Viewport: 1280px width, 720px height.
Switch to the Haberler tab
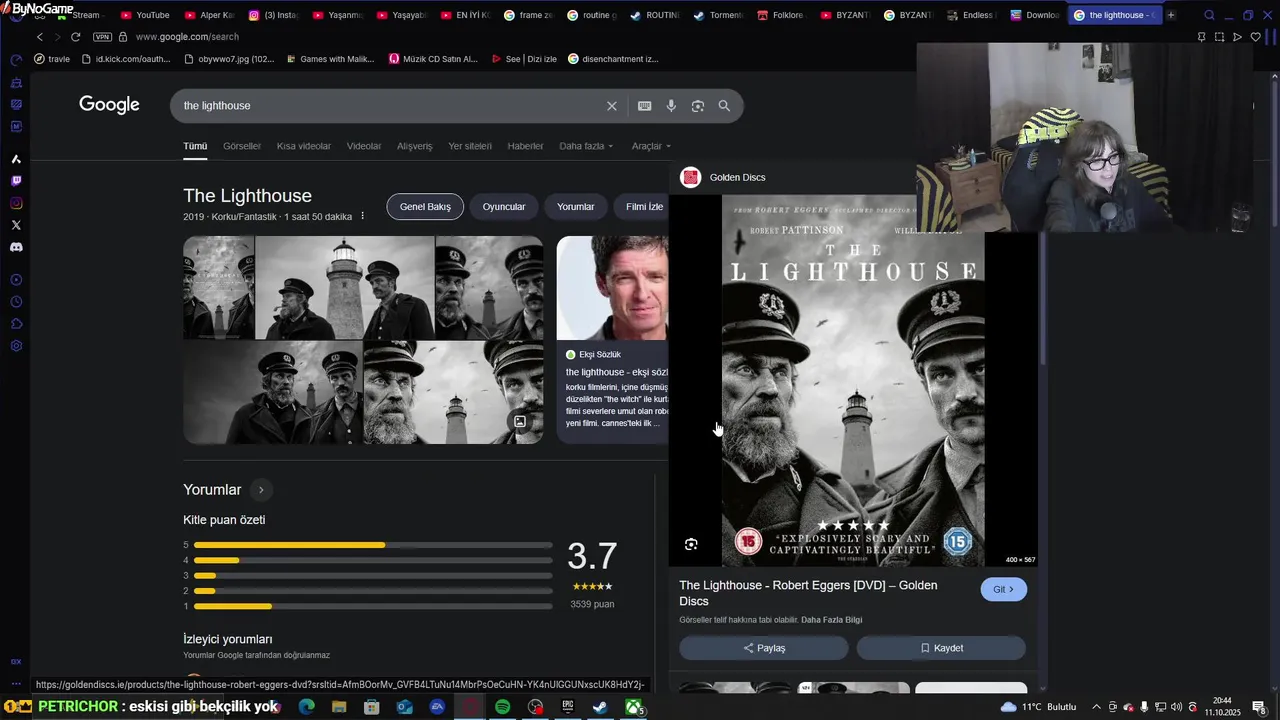click(x=525, y=146)
